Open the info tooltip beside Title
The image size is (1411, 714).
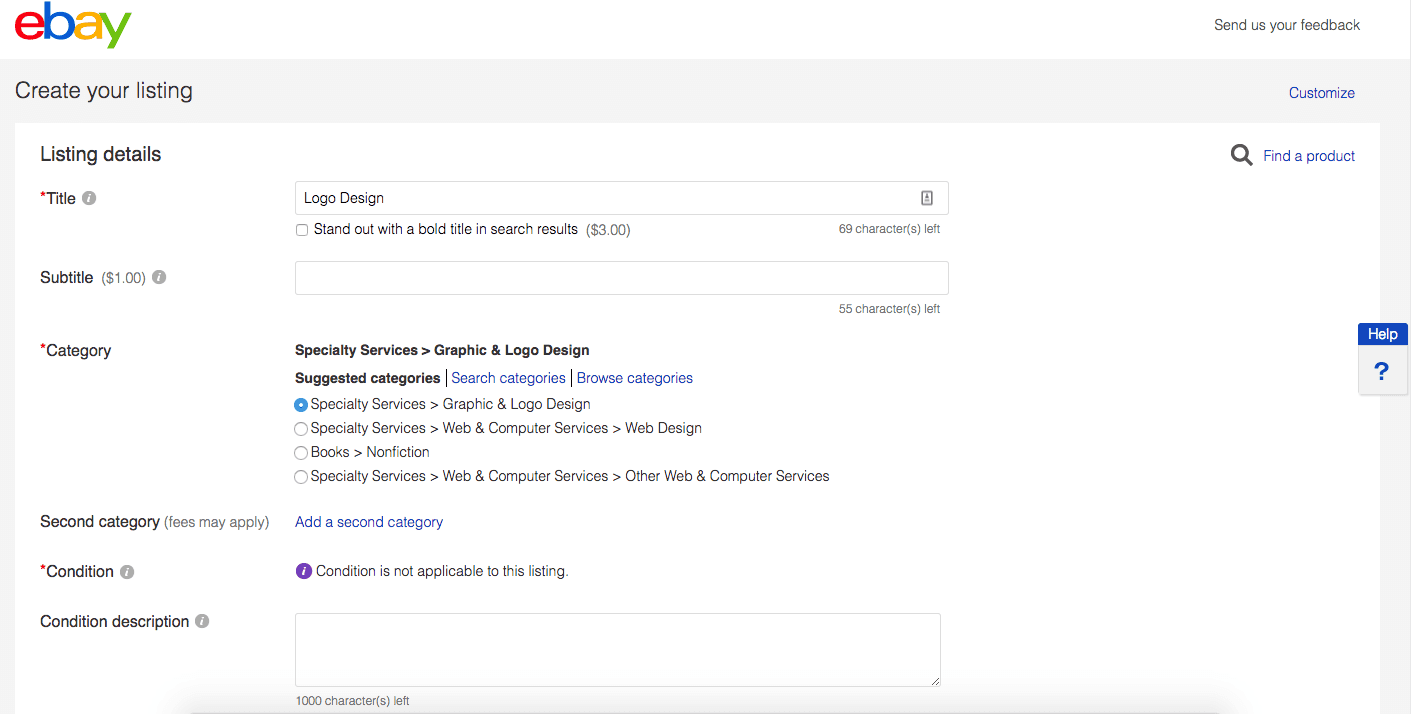(x=88, y=197)
